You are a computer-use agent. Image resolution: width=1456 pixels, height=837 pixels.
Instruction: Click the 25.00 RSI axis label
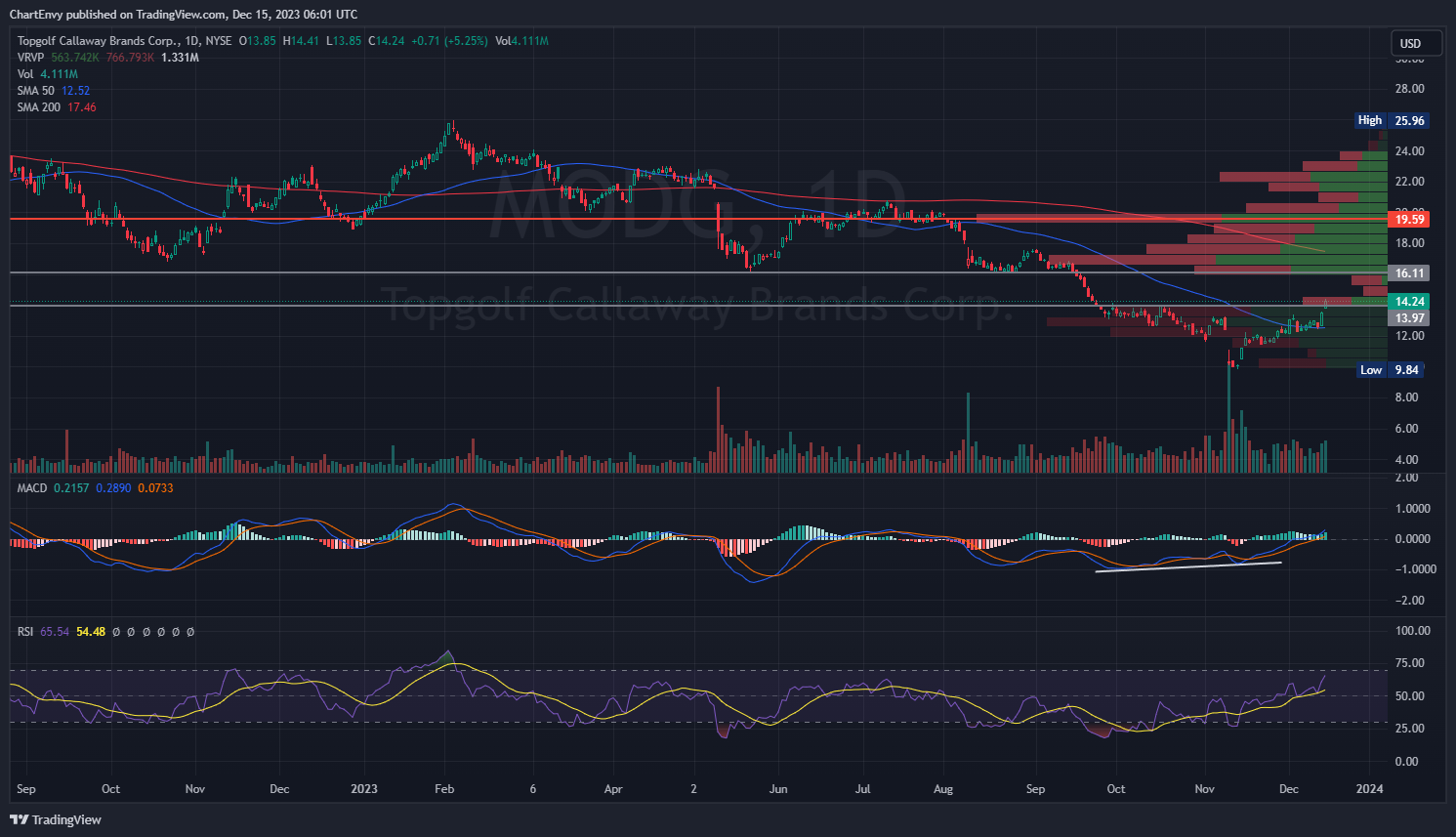point(1410,729)
